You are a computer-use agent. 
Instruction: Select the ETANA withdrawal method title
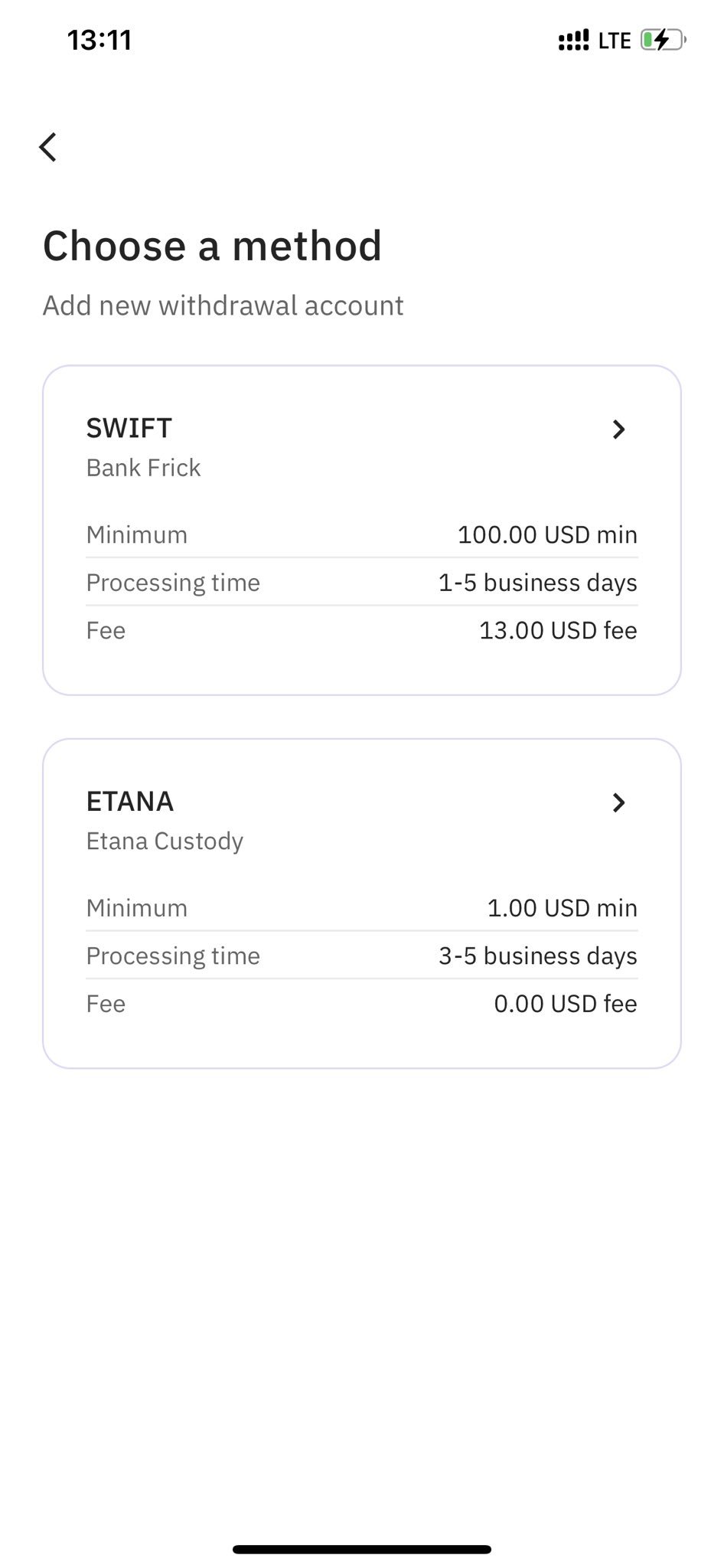pos(130,802)
